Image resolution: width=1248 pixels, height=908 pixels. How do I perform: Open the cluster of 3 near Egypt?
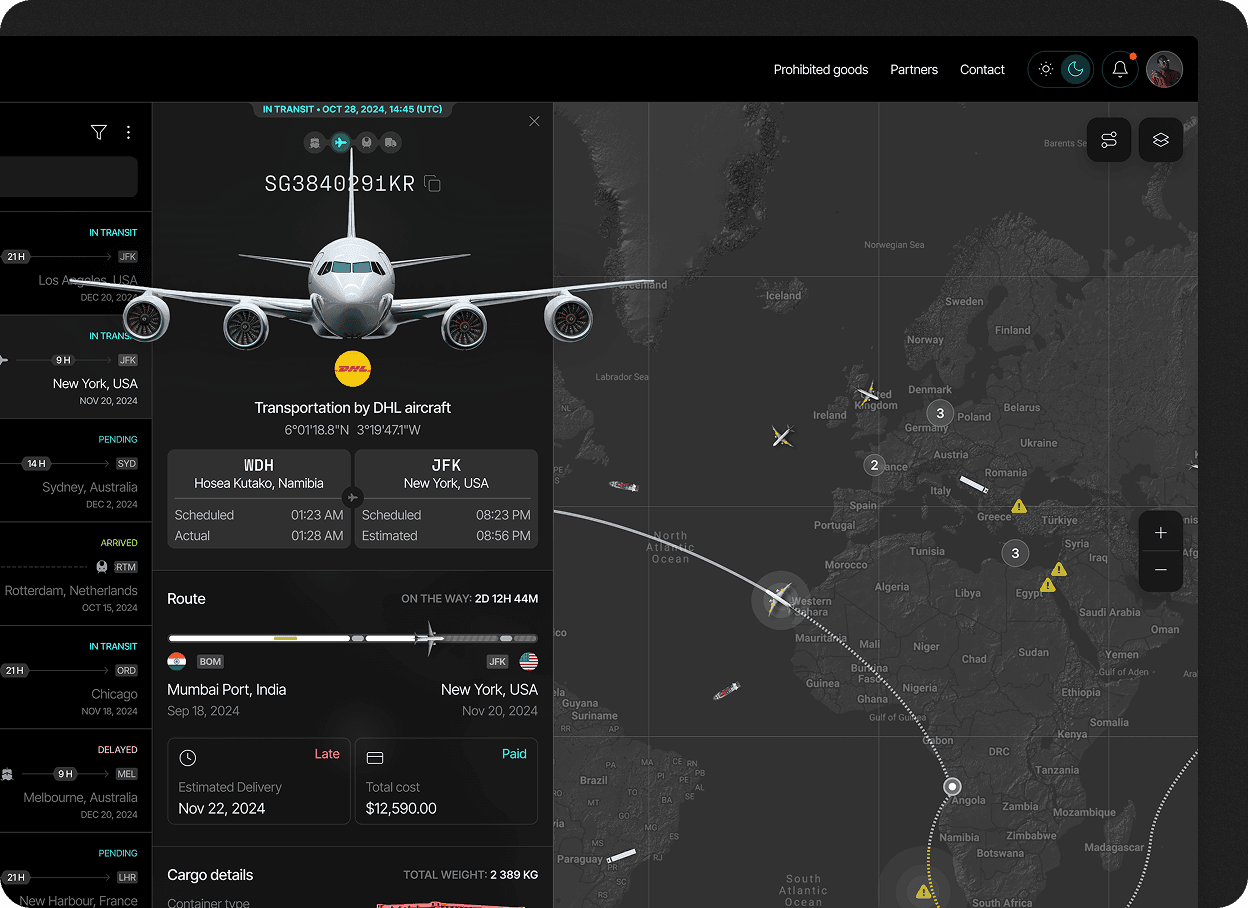coord(1016,553)
